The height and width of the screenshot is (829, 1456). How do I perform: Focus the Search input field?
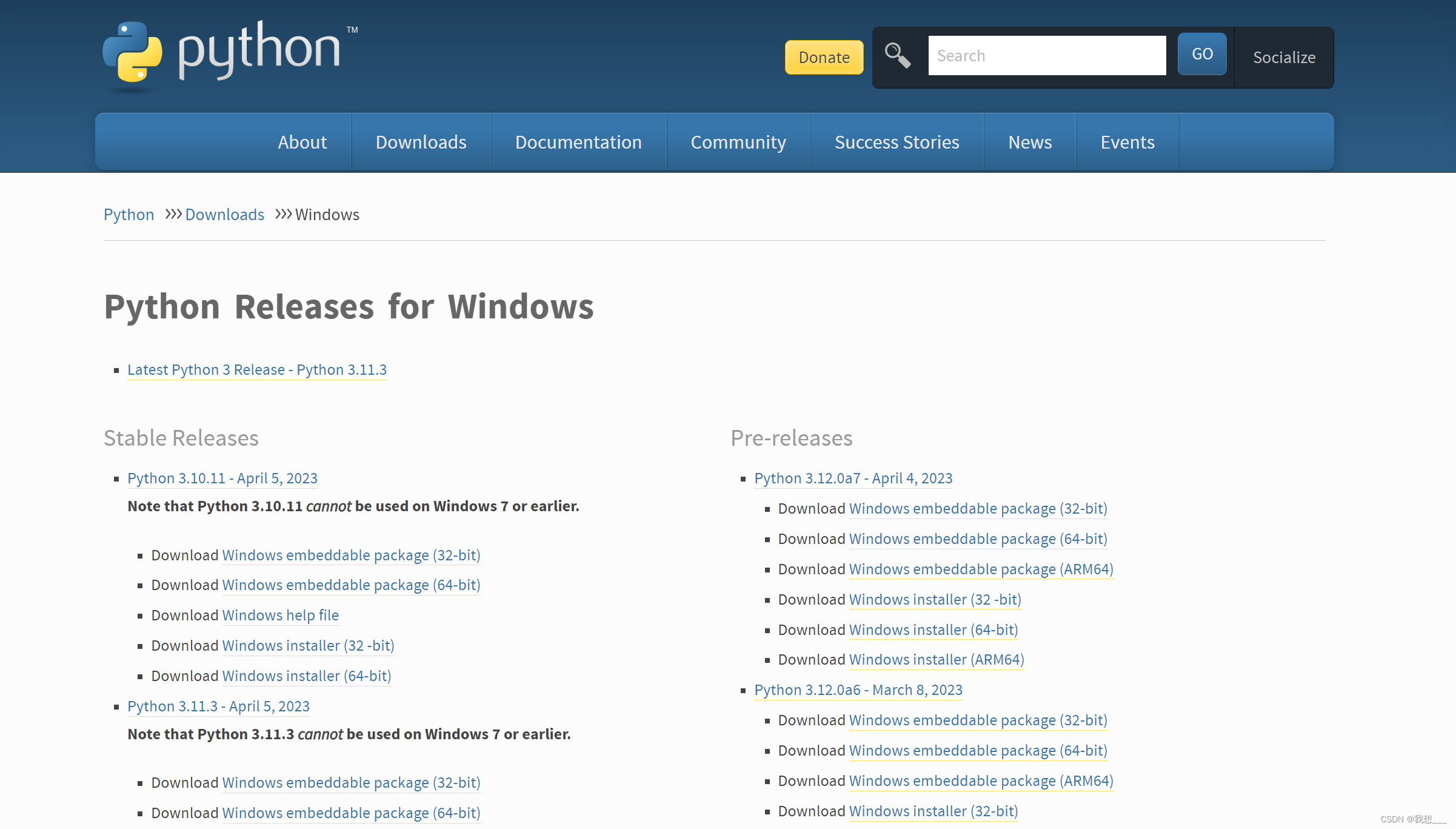point(1046,56)
